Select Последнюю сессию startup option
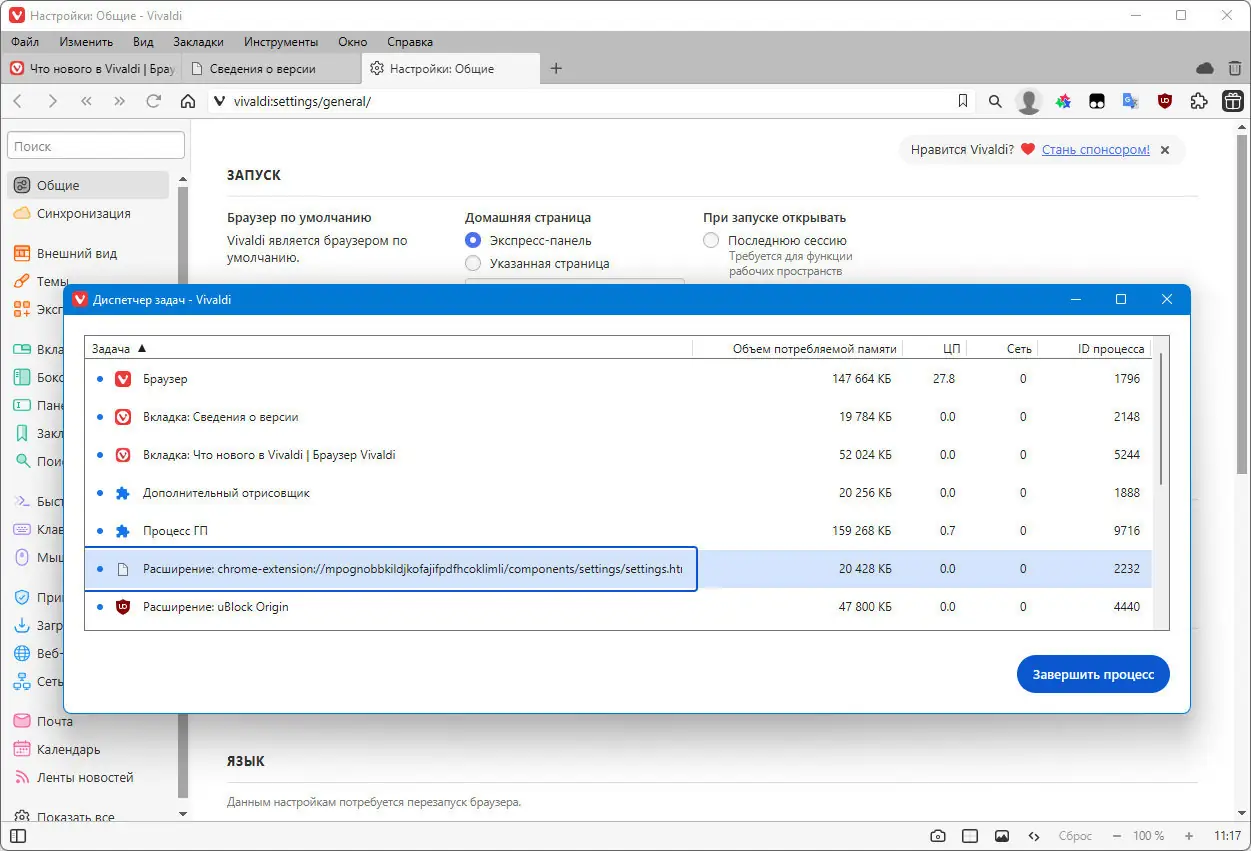Screen dimensions: 1251x851 (711, 240)
